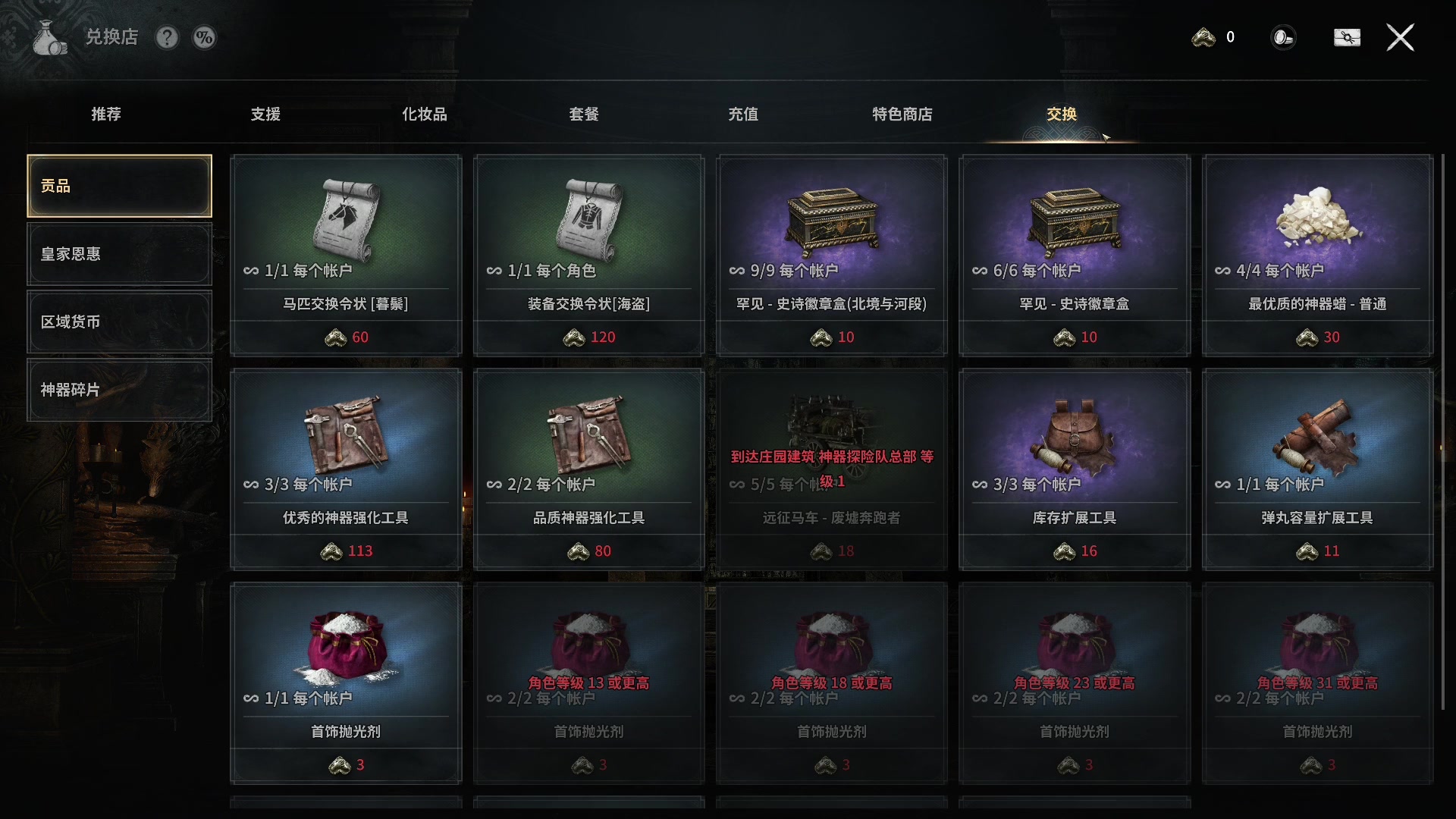Open the help question mark icon
1456x819 pixels.
(167, 37)
